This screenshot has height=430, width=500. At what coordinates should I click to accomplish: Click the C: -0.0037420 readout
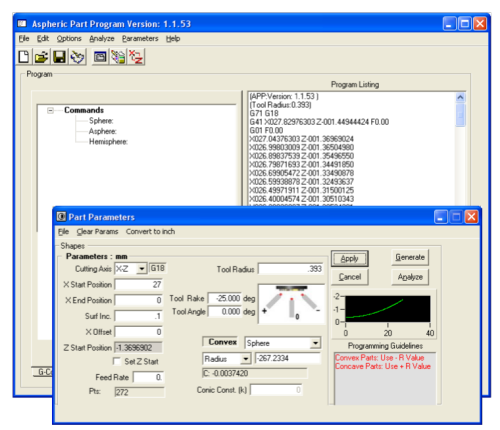point(255,373)
